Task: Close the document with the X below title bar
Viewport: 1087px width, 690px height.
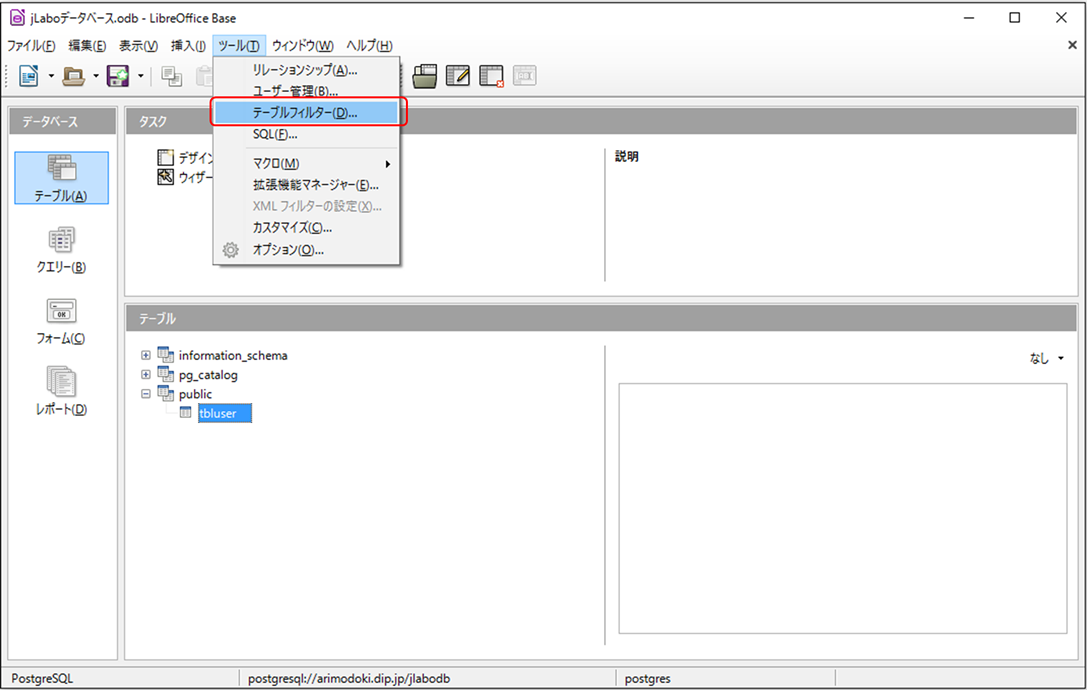Action: [1072, 45]
